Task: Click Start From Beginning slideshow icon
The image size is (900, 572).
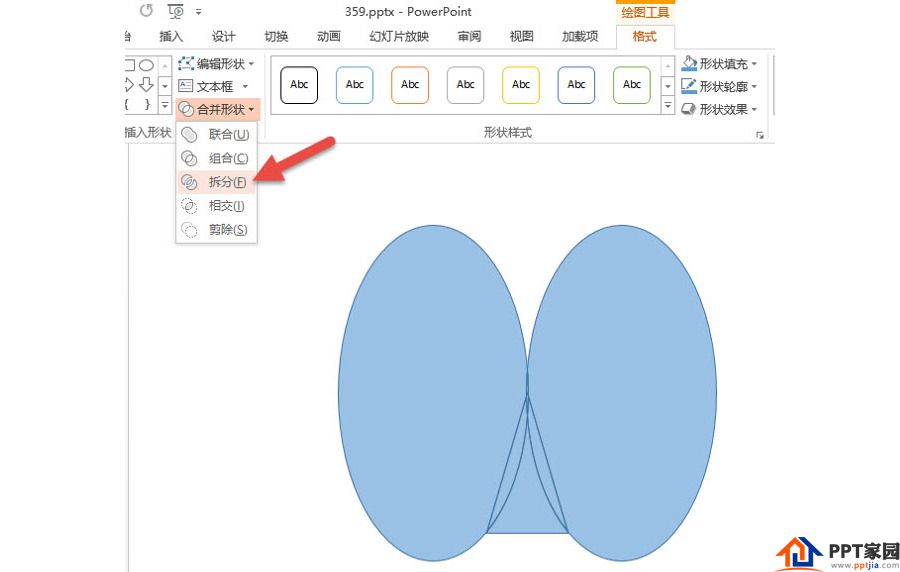Action: point(176,11)
